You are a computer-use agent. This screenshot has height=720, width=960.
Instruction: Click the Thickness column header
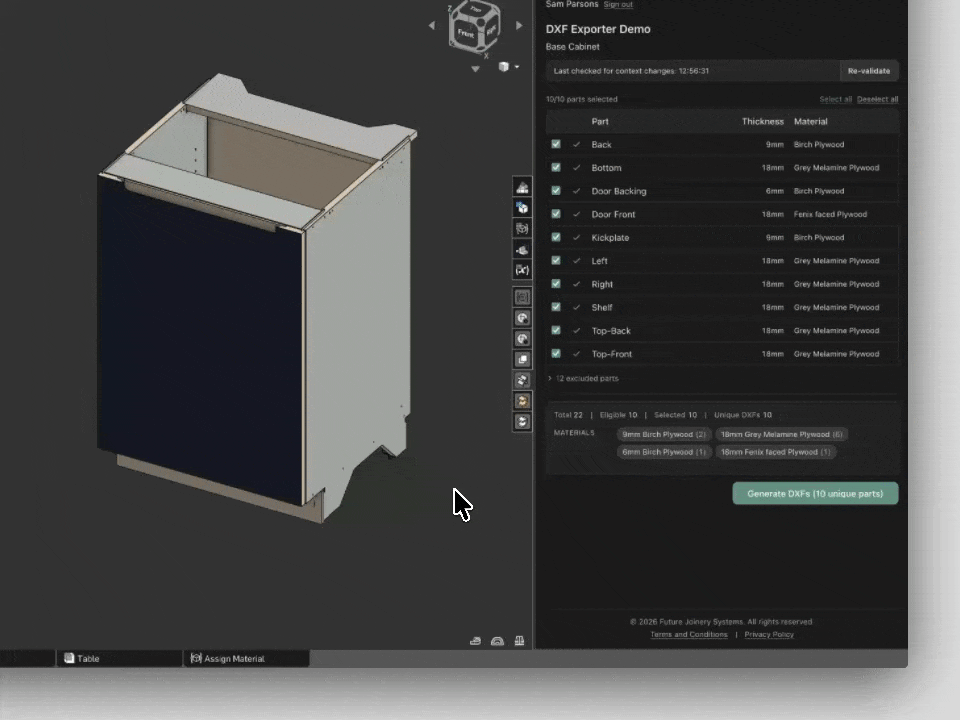[762, 121]
